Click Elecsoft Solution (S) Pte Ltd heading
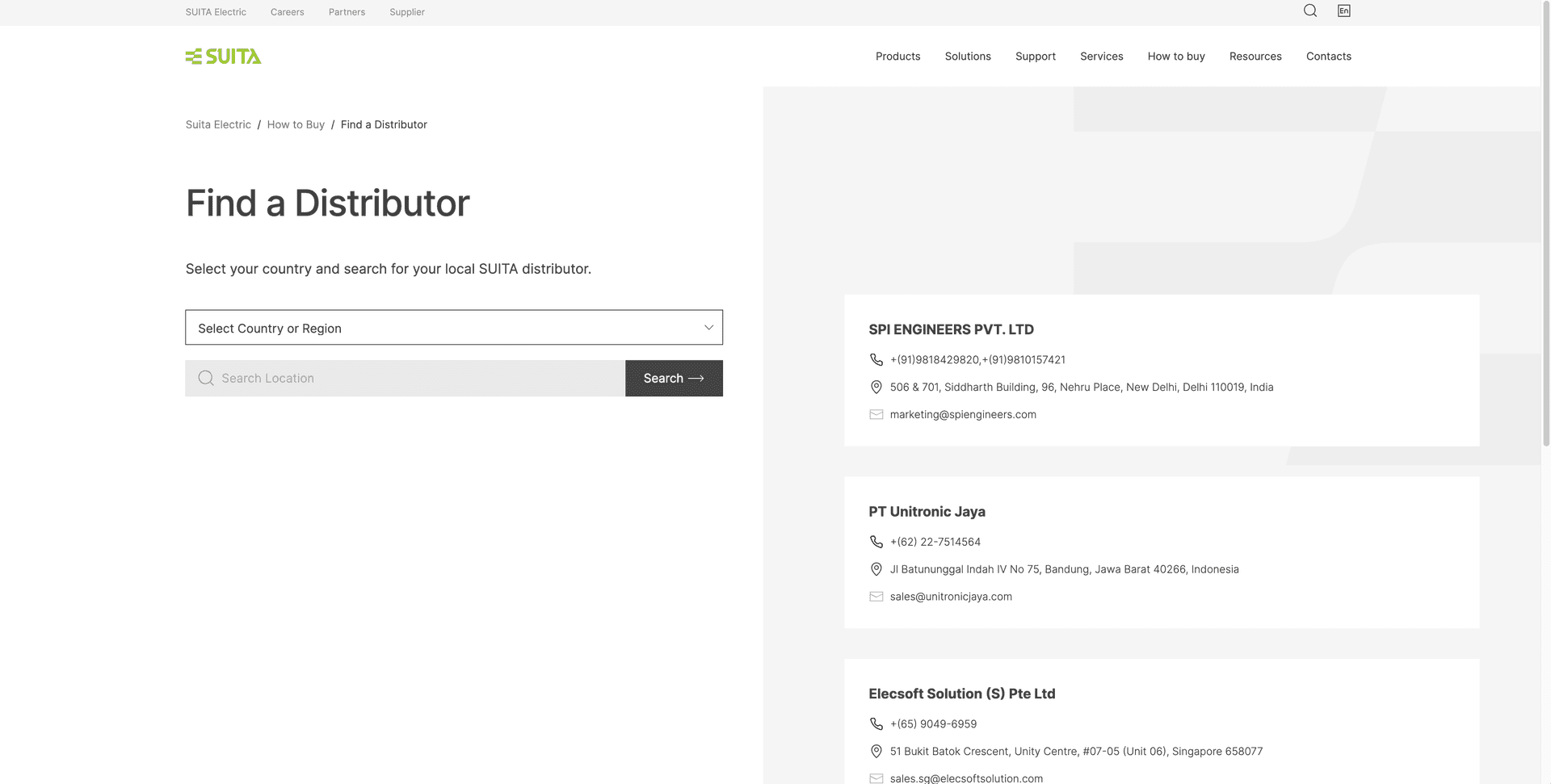 pos(961,694)
